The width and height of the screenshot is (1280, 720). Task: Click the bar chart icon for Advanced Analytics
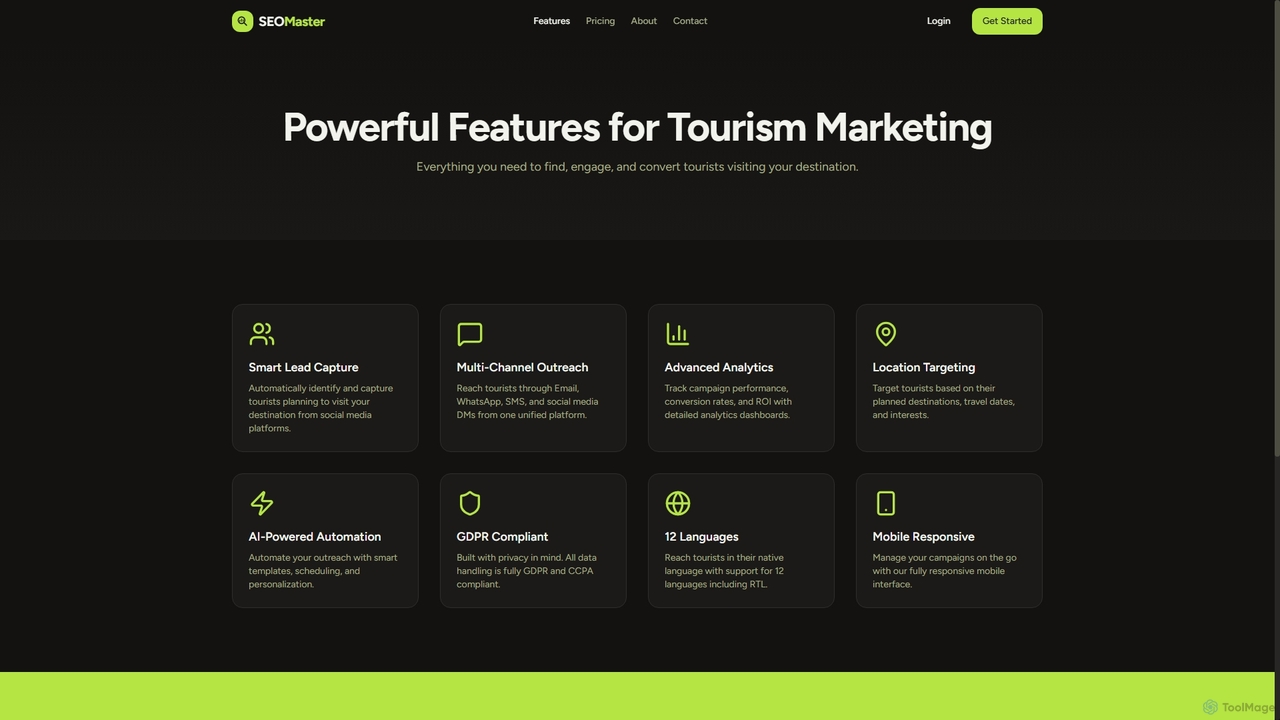coord(678,334)
